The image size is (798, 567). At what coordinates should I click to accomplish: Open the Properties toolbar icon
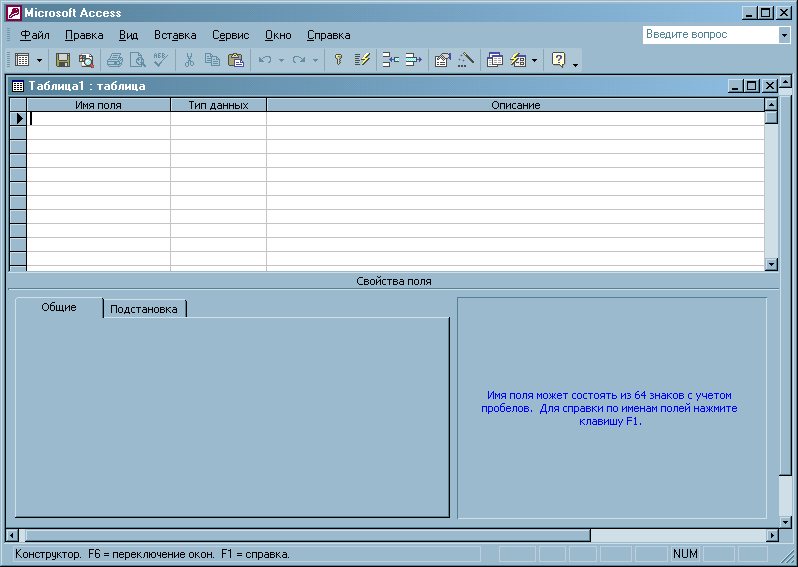click(x=443, y=60)
